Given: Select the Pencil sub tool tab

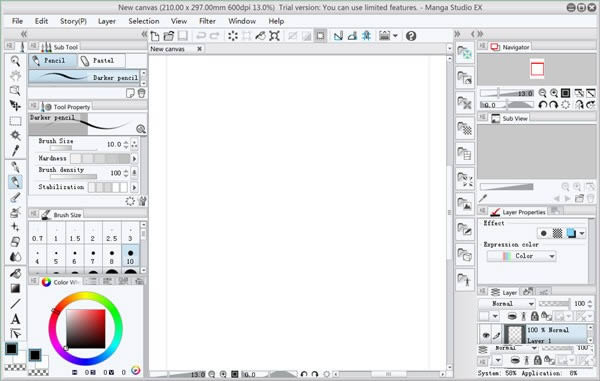Looking at the screenshot, I should pos(52,60).
